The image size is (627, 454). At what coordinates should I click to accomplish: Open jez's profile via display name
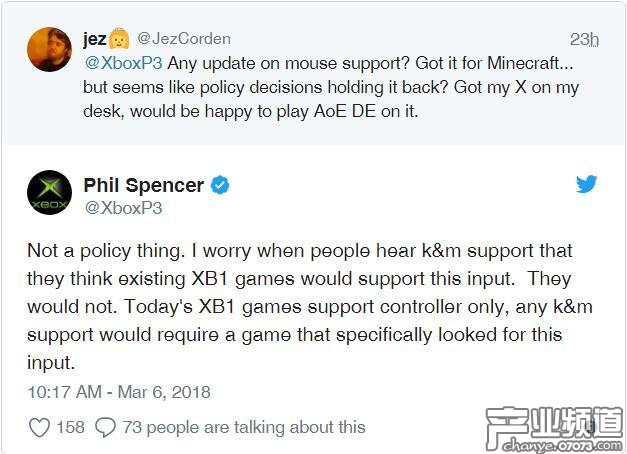(97, 40)
